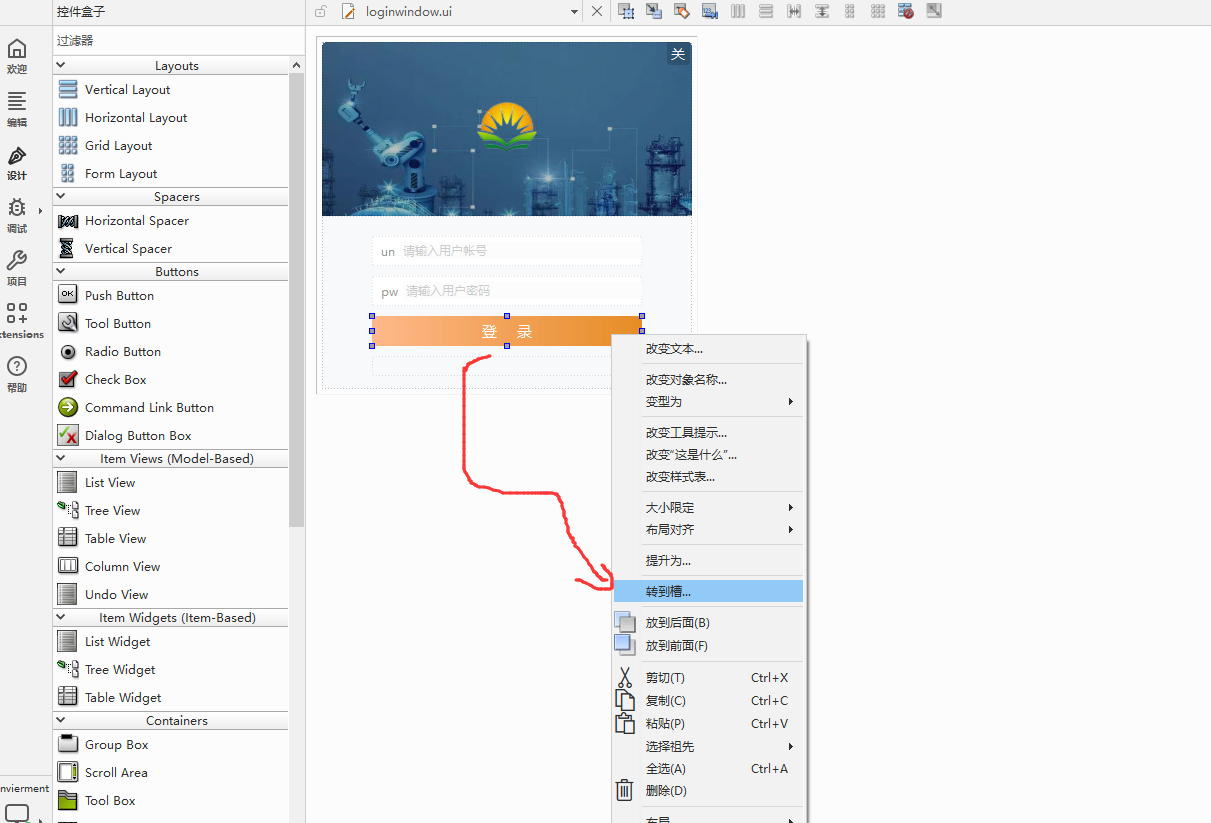Open the 欢迎 (Welcome) mode

point(17,56)
